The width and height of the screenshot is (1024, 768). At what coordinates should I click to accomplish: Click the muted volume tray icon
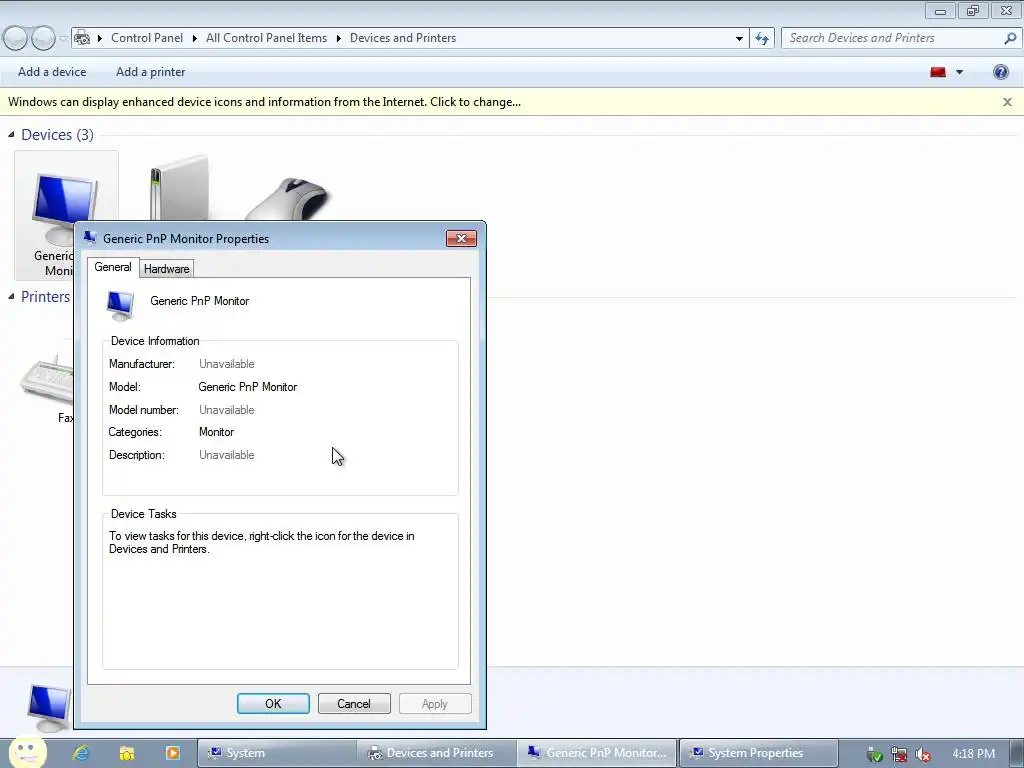click(x=923, y=754)
